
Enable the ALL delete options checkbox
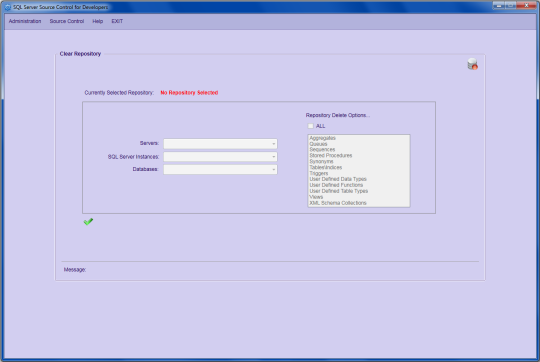coord(311,126)
